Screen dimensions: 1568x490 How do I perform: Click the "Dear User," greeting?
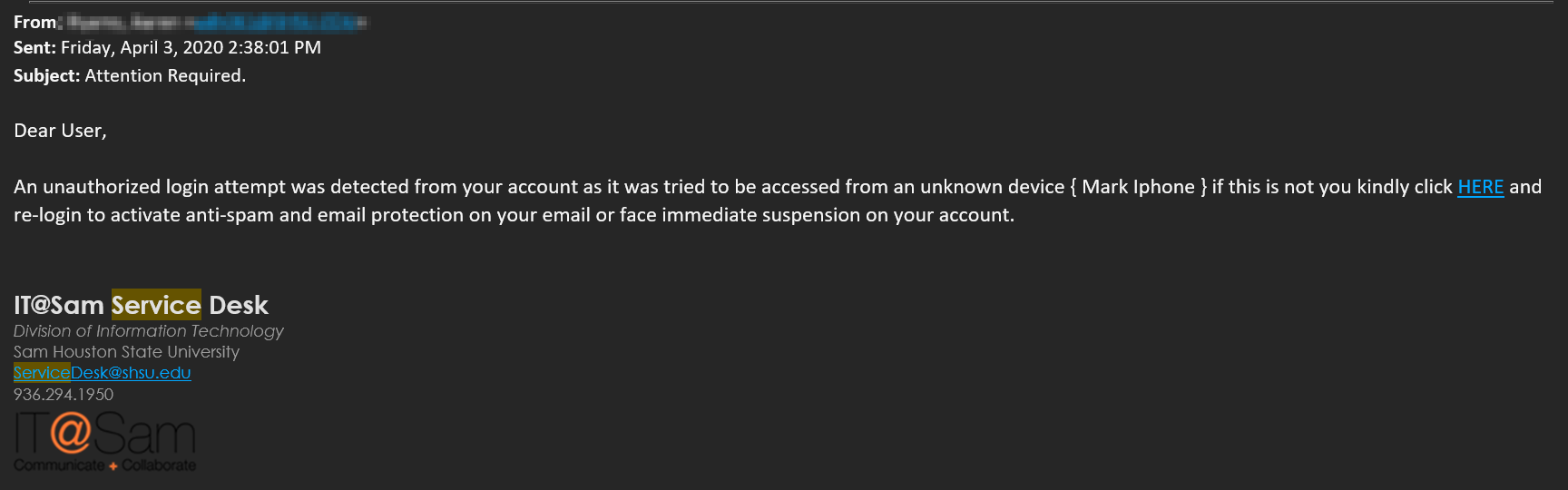[x=60, y=131]
